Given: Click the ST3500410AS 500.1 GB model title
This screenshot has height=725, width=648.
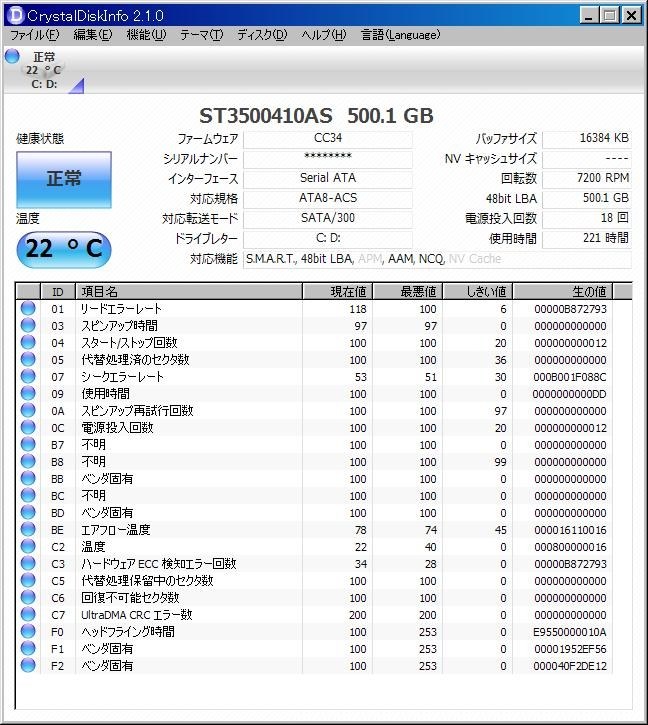Looking at the screenshot, I should click(316, 116).
